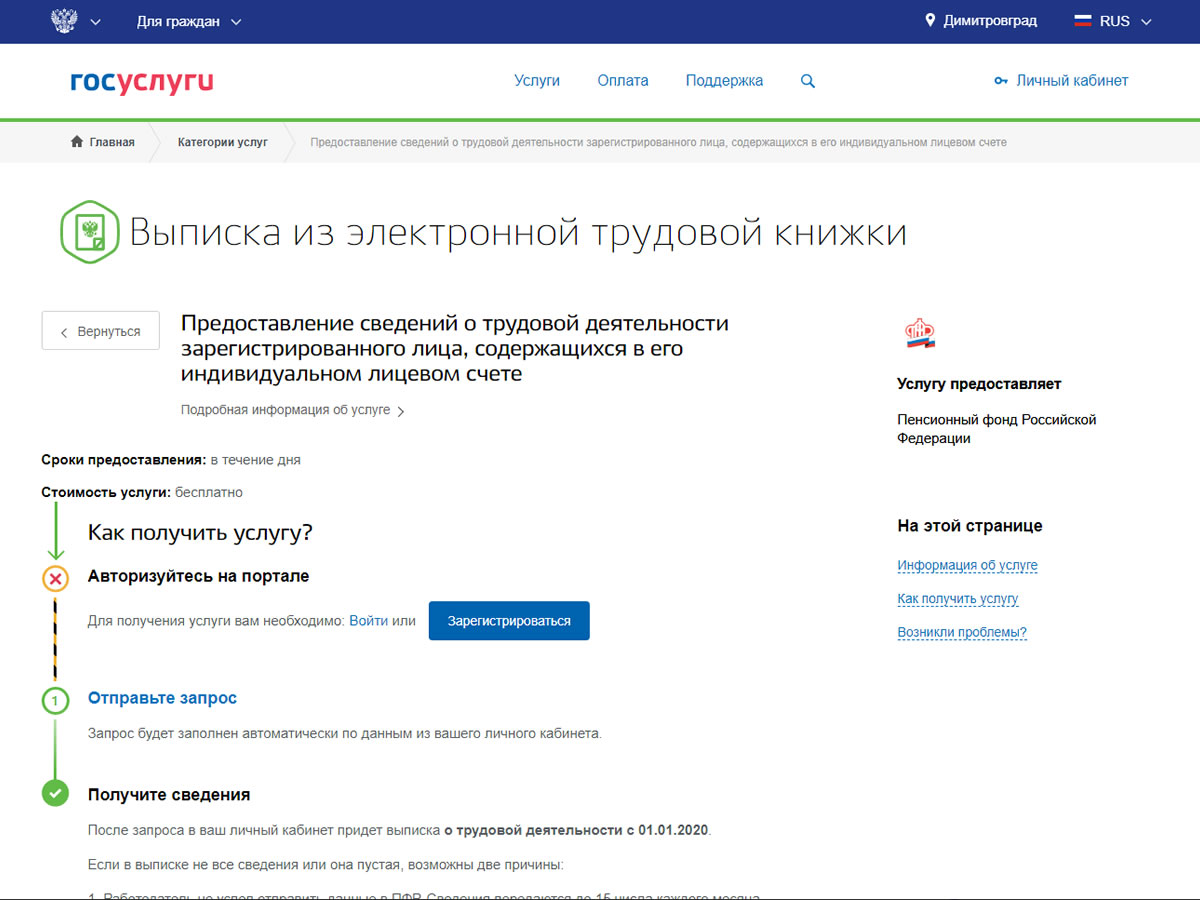1200x900 pixels.
Task: Go to homepage via госуслуги logo
Action: tap(142, 82)
